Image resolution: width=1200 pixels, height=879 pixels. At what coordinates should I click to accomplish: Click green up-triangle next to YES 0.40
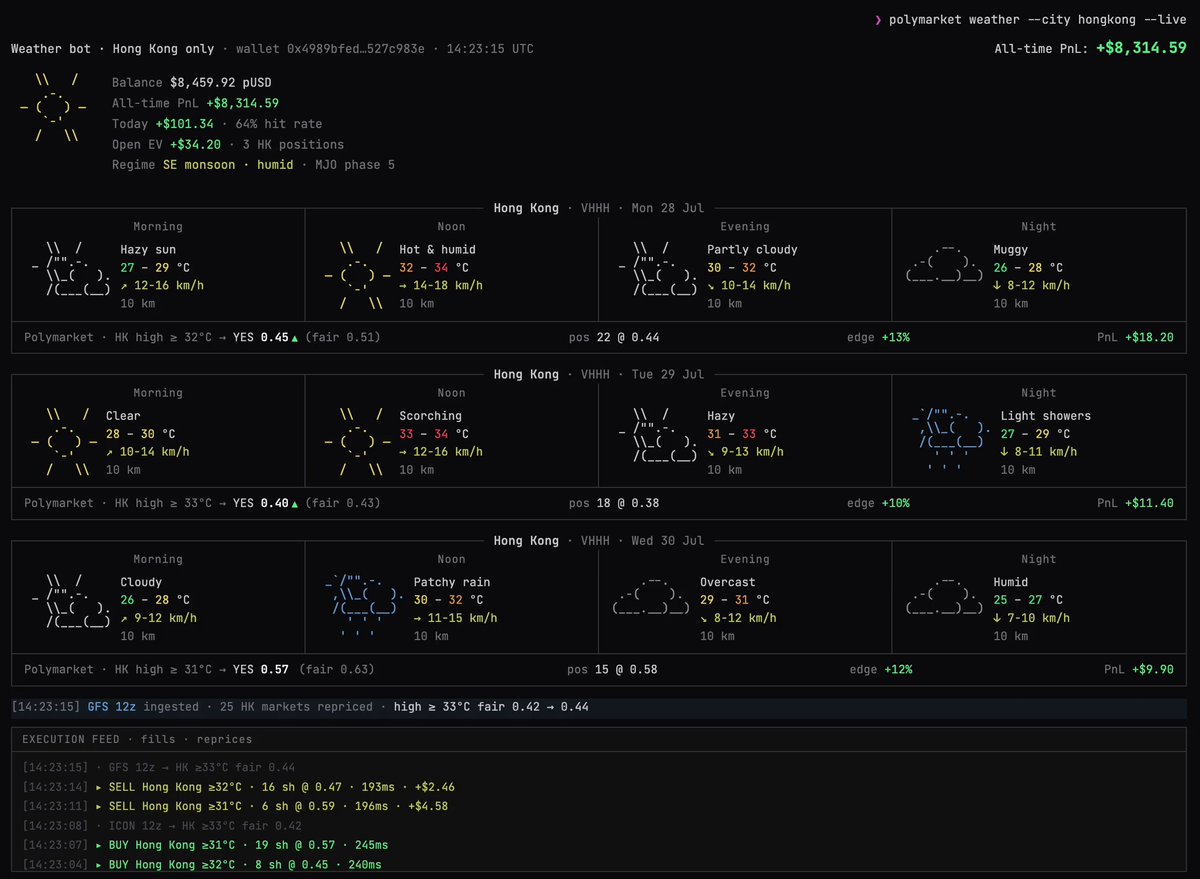294,503
